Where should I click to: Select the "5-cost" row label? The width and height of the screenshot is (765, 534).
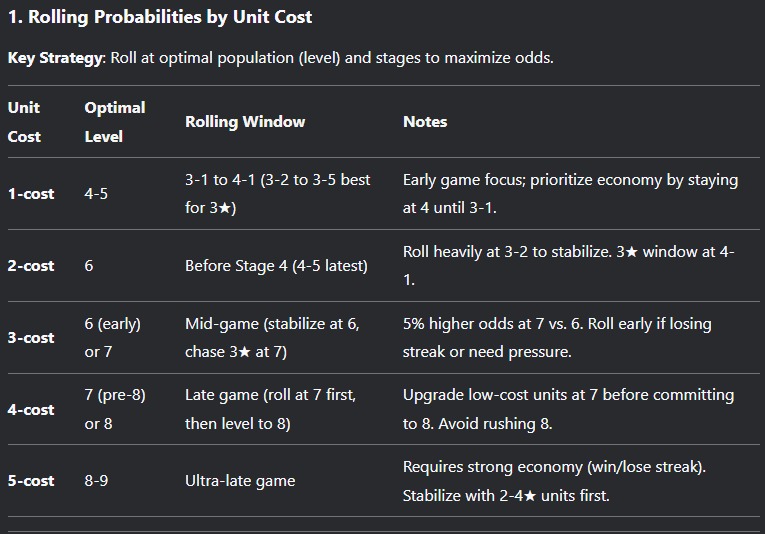pos(31,481)
